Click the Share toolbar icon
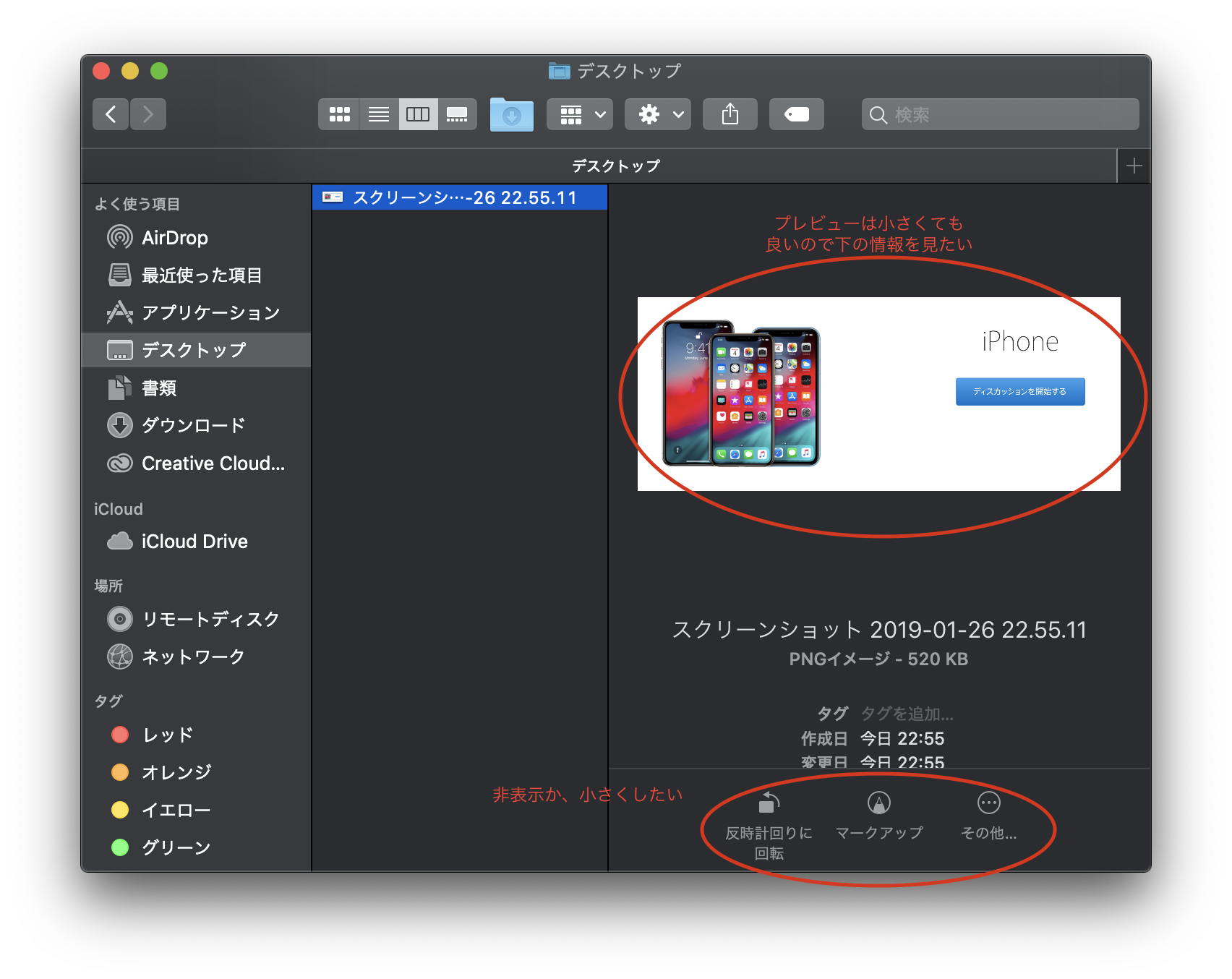The height and width of the screenshot is (979, 1232). tap(730, 114)
